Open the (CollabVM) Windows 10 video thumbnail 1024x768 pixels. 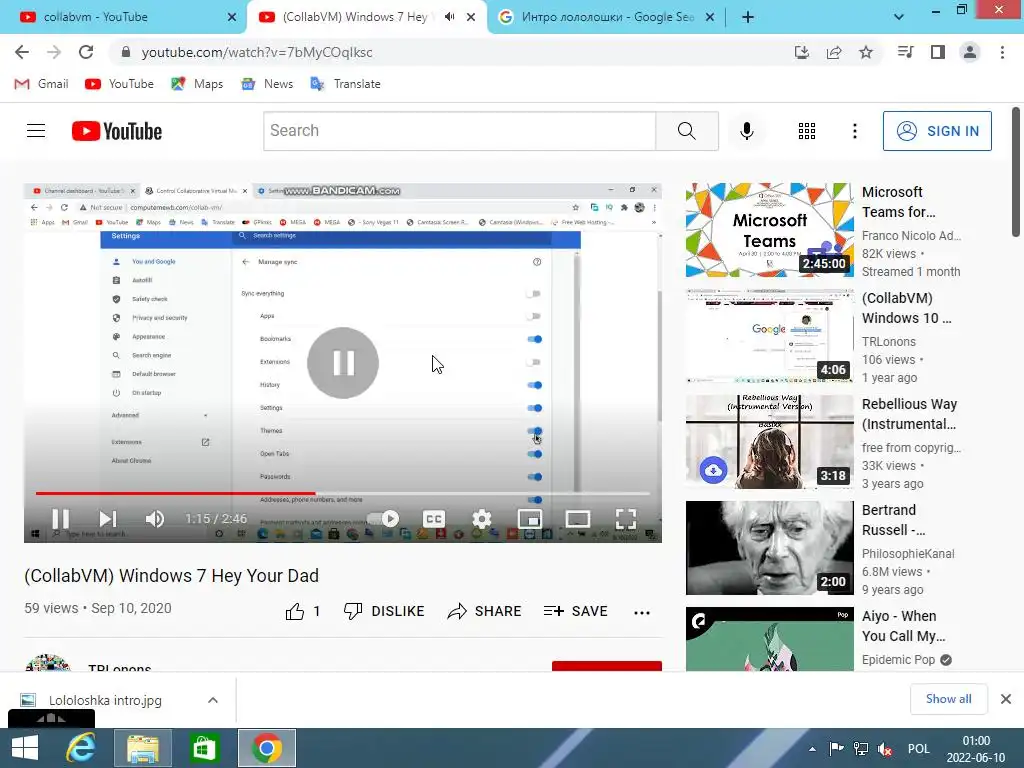[x=769, y=336]
